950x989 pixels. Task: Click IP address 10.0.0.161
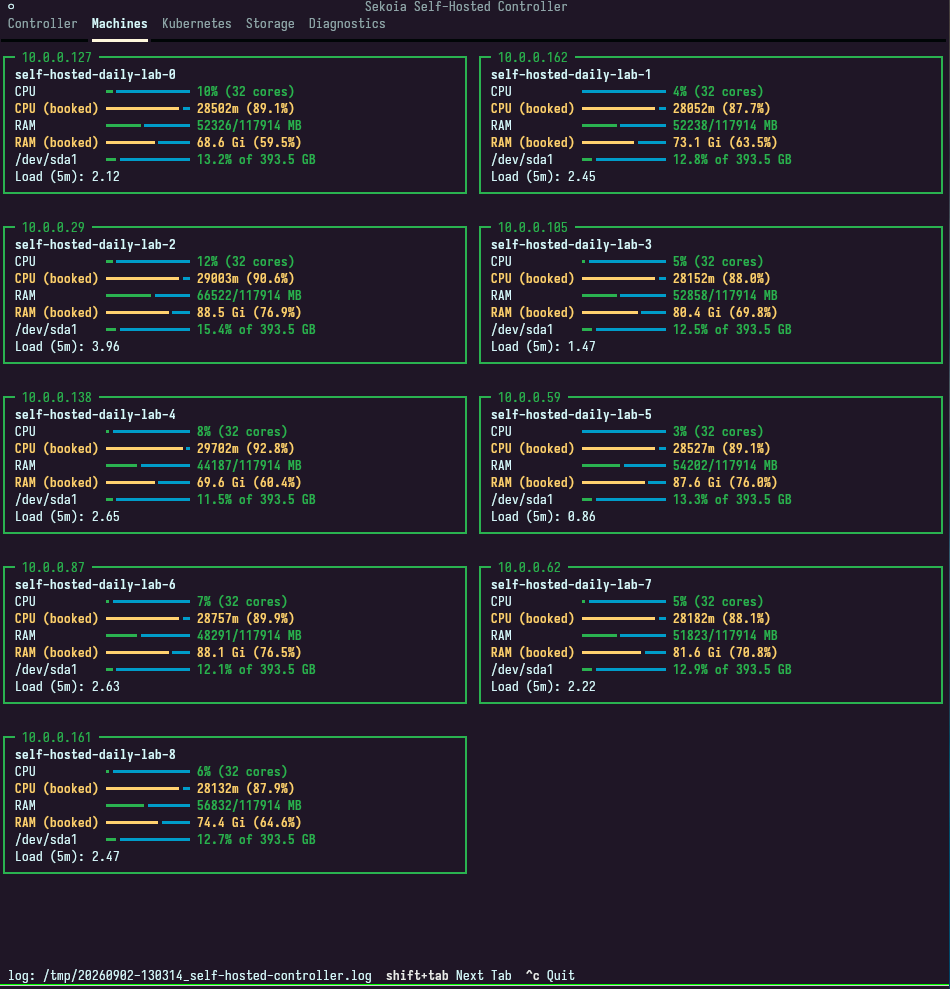[x=57, y=737]
